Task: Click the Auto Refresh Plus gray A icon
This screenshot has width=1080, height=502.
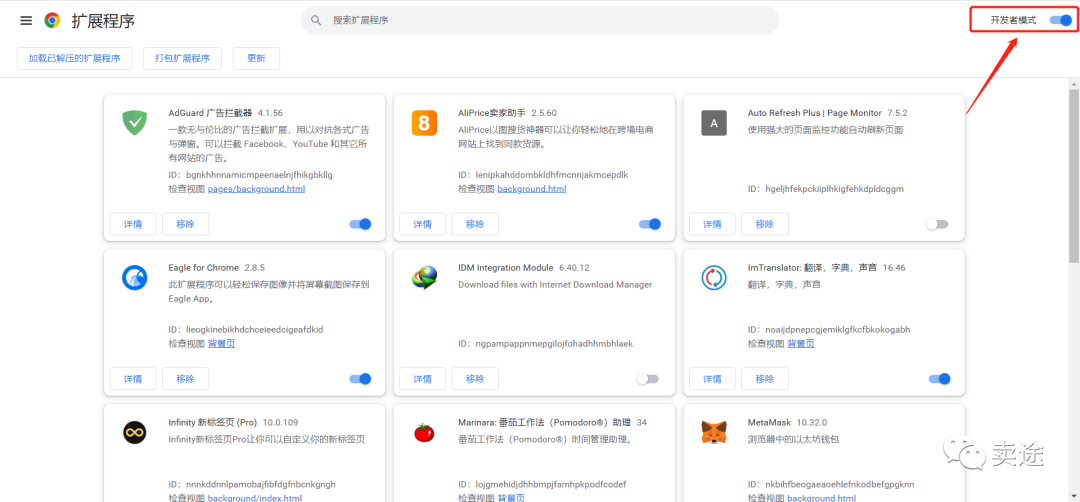Action: pos(714,123)
